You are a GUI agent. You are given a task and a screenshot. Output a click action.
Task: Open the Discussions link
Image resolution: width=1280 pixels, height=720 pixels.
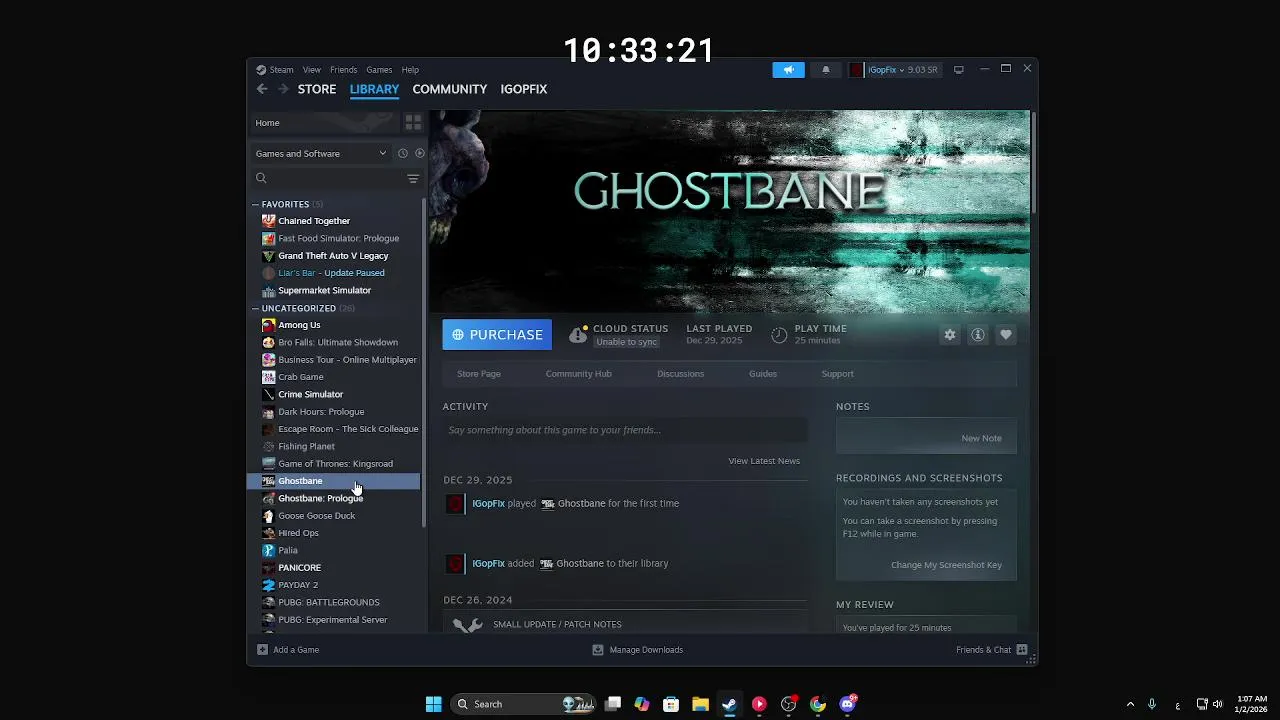[x=681, y=374]
